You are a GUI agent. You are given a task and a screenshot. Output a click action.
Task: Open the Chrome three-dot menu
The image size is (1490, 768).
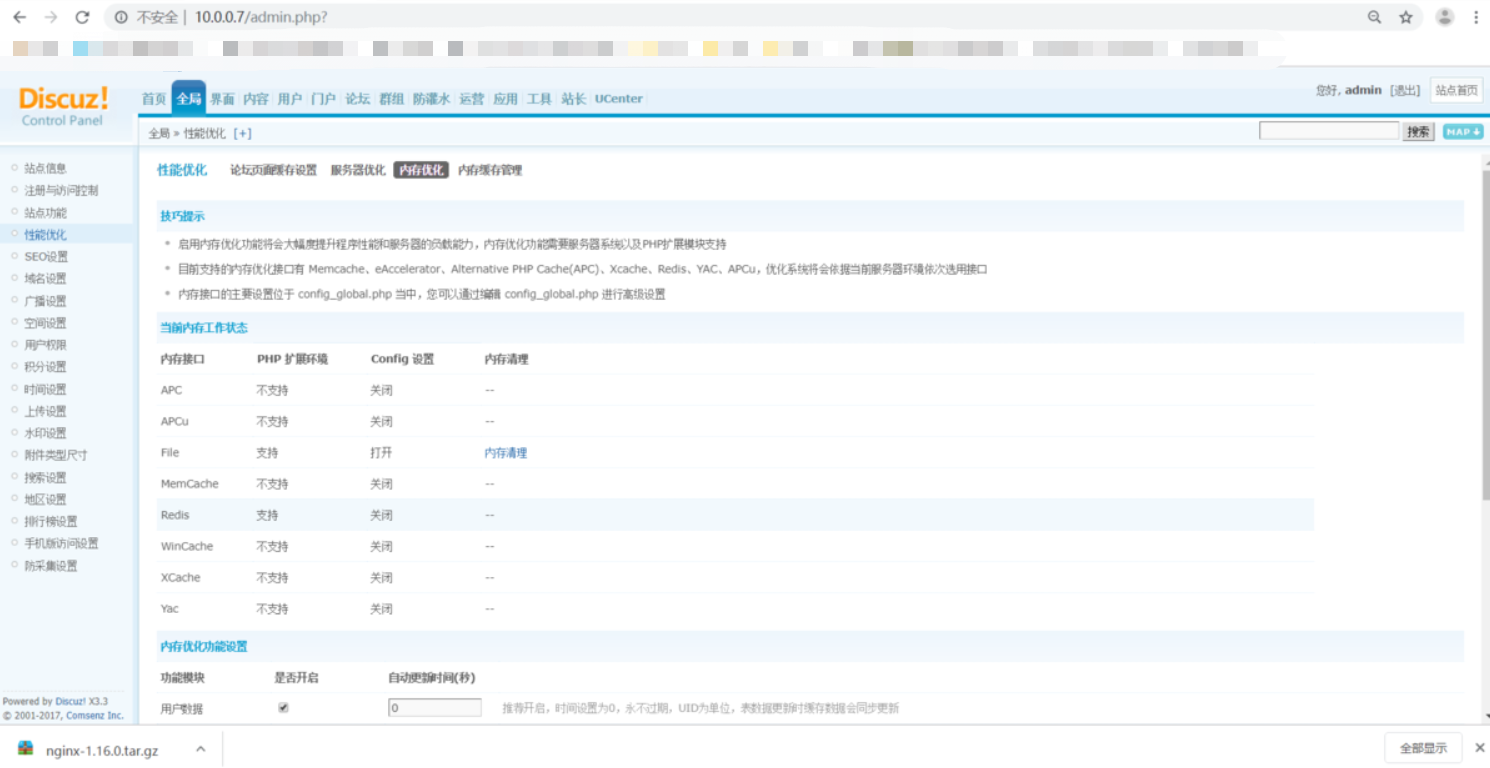(1476, 17)
